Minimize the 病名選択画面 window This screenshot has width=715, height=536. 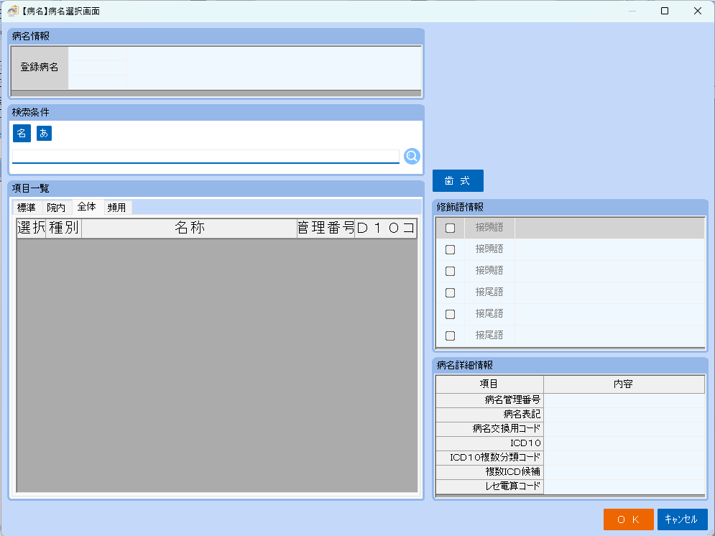click(632, 11)
